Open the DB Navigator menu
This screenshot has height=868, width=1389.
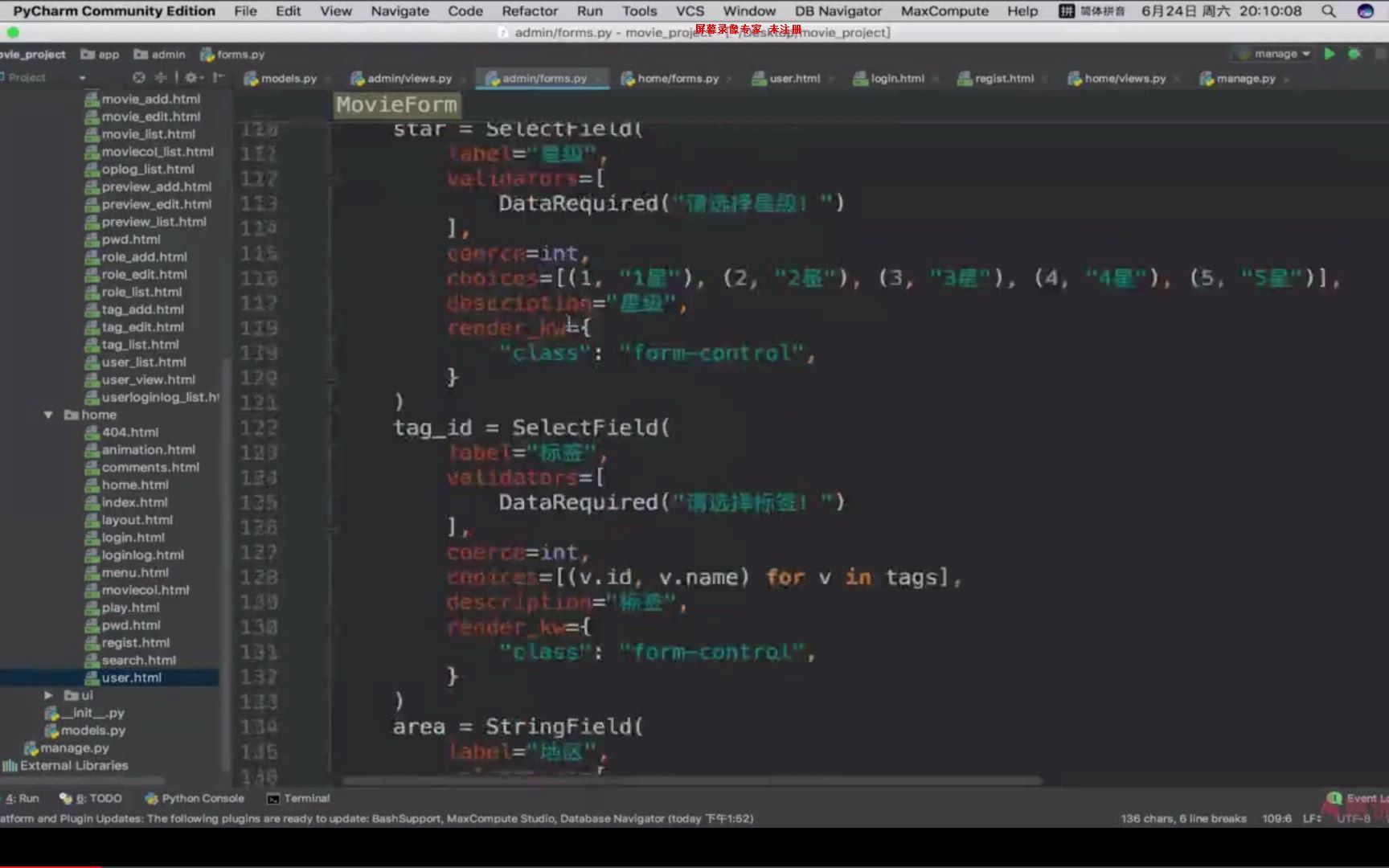838,11
